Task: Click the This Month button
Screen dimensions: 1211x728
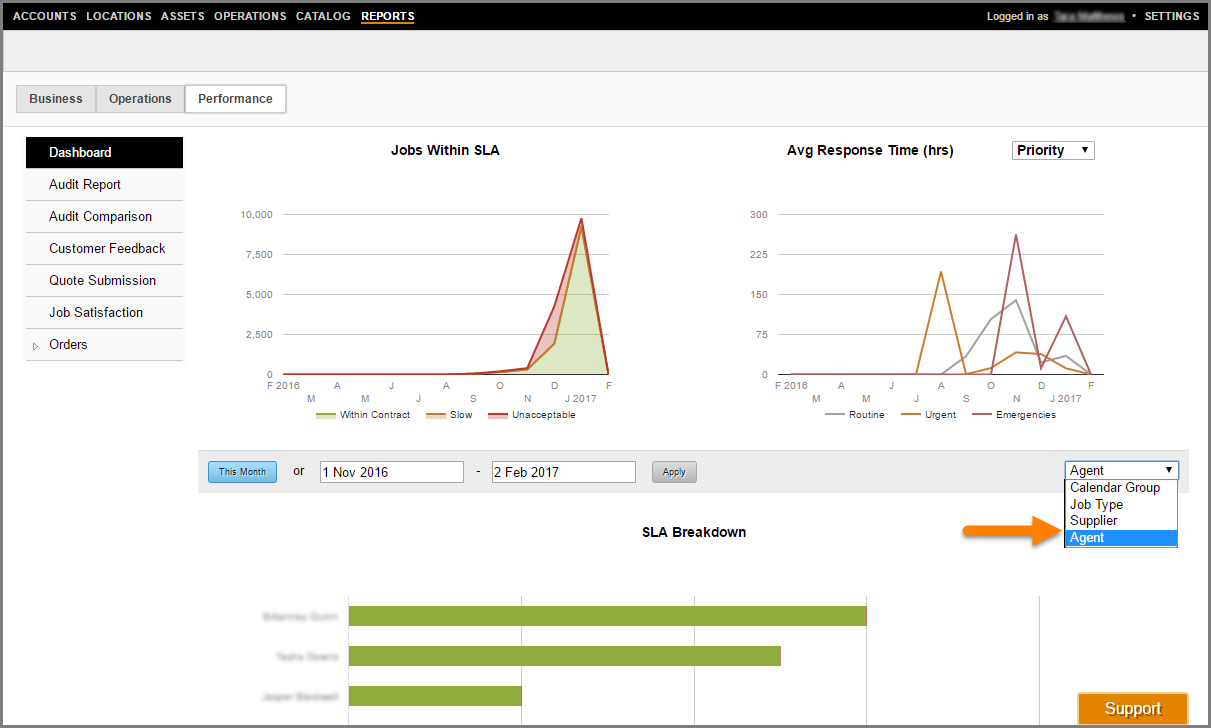Action: tap(242, 472)
